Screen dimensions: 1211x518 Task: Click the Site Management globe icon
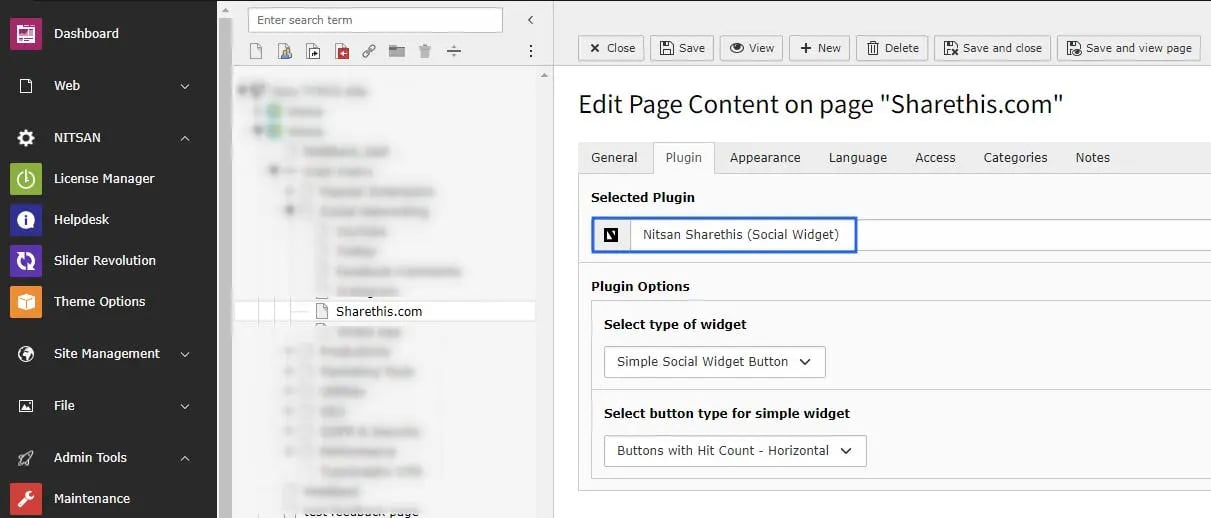click(26, 354)
